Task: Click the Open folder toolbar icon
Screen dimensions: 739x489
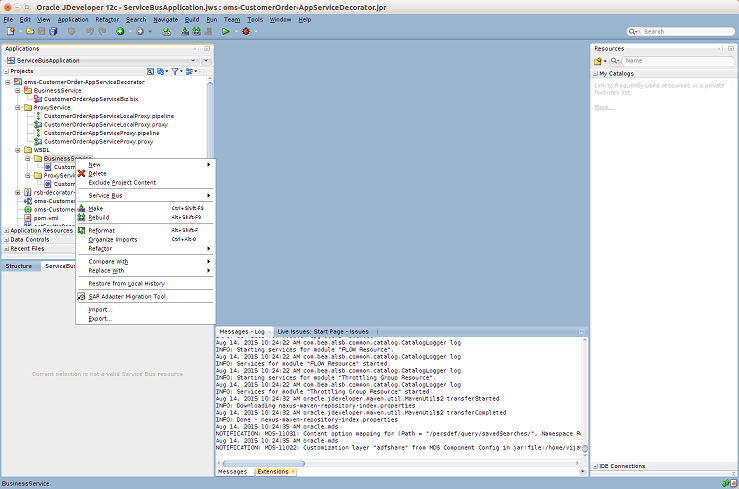Action: 29,31
